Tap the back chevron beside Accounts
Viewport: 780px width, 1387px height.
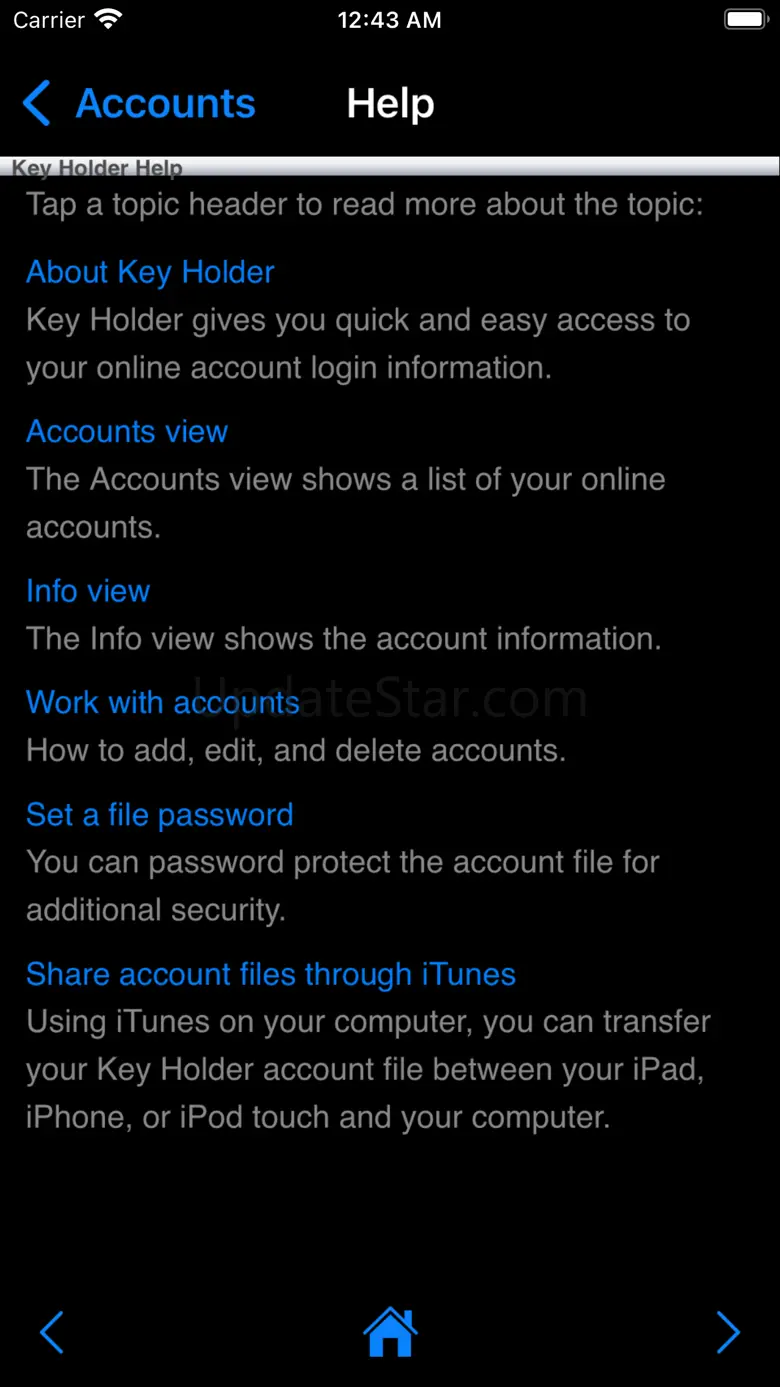click(36, 104)
